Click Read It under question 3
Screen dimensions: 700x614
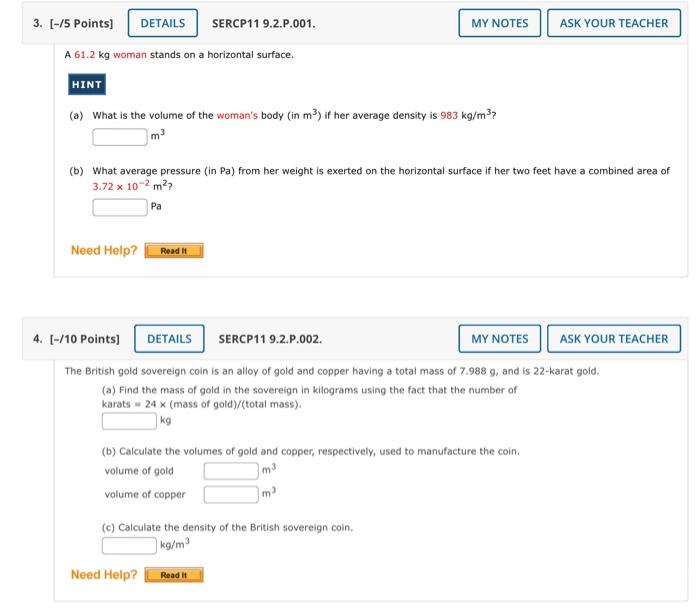[x=174, y=251]
